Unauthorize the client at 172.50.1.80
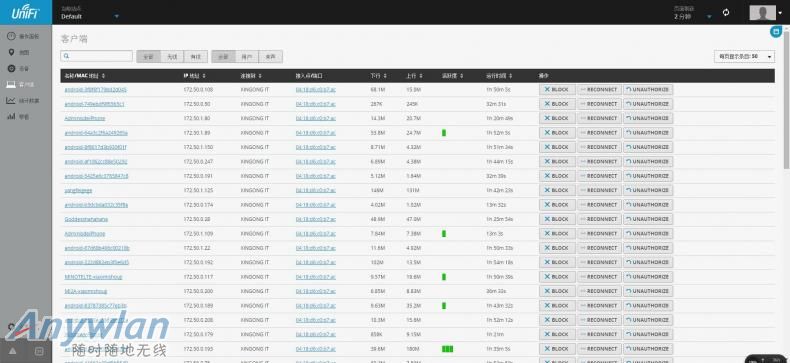This screenshot has height=363, width=790. pos(648,118)
